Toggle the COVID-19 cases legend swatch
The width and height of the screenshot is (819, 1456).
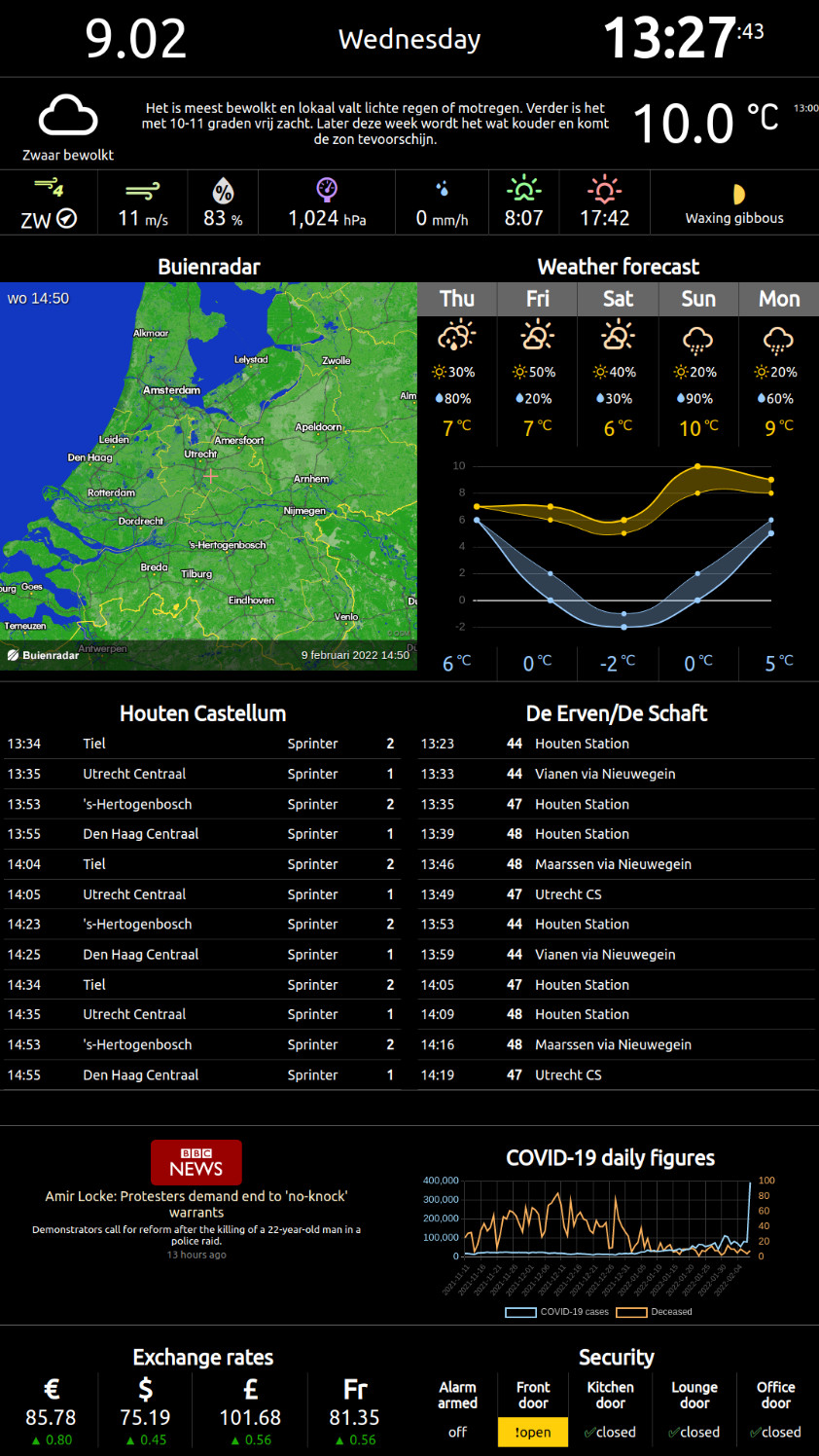point(520,1312)
